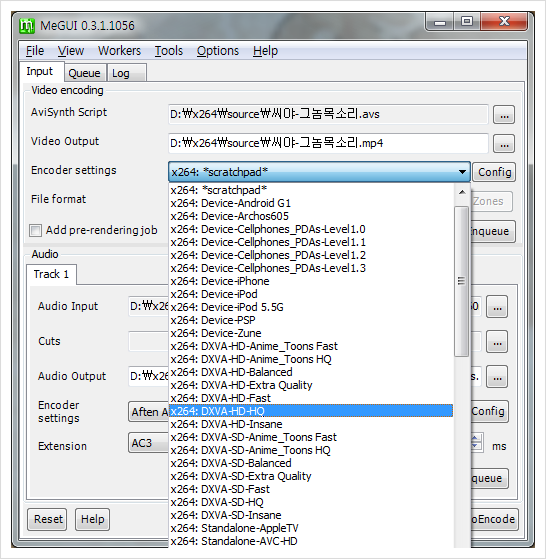Click the Video Output path field
The width and height of the screenshot is (546, 559).
tap(328, 143)
